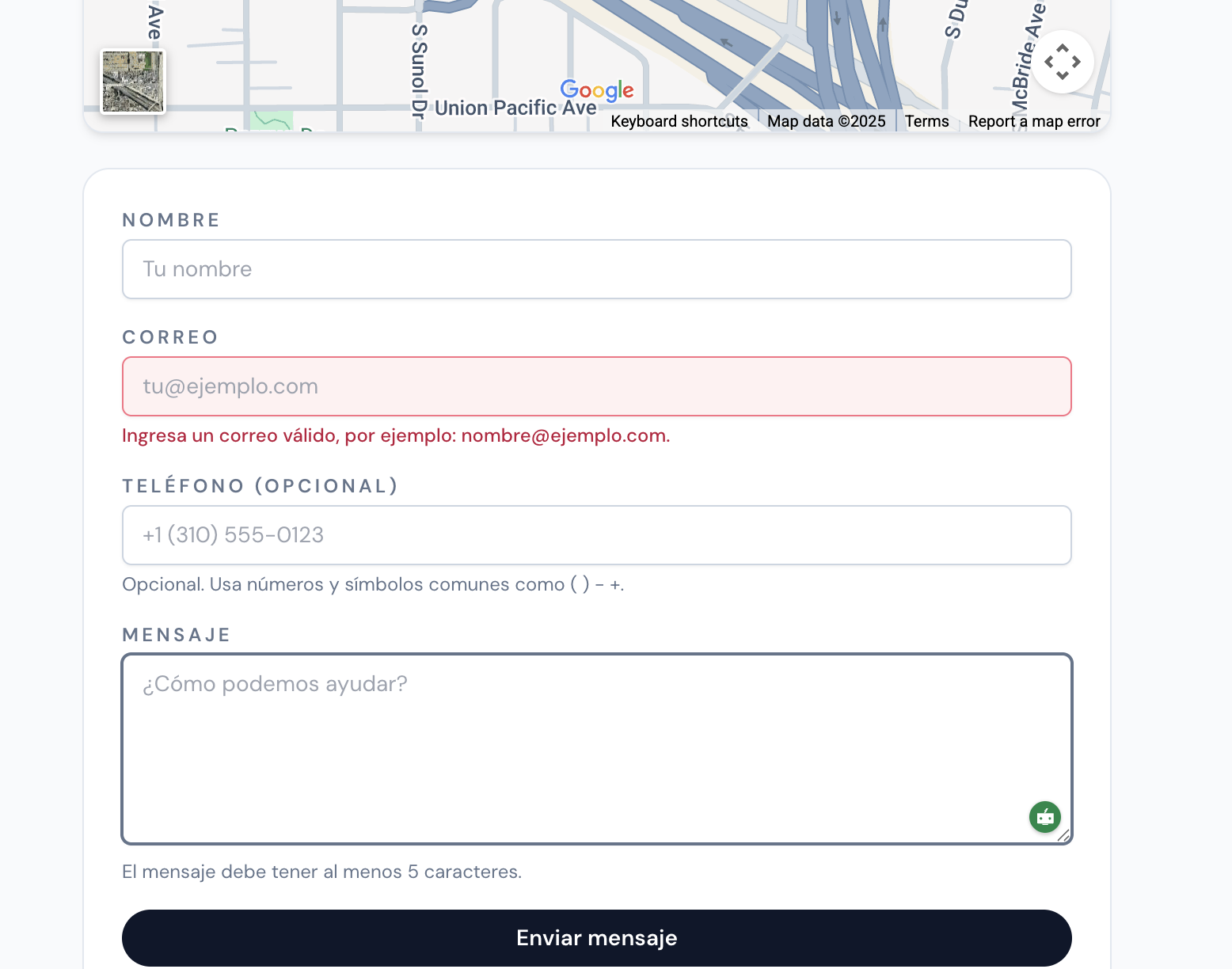Click the MENSAJE section label
Screen dimensions: 1232x969
[176, 634]
